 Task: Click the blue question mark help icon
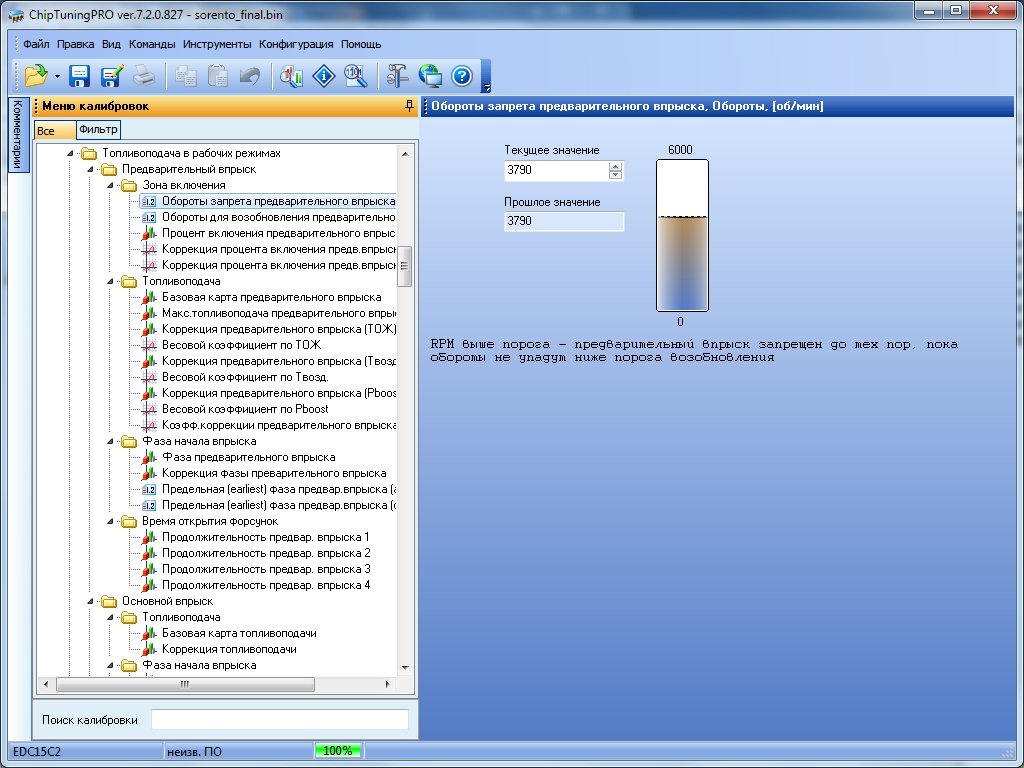pyautogui.click(x=461, y=75)
